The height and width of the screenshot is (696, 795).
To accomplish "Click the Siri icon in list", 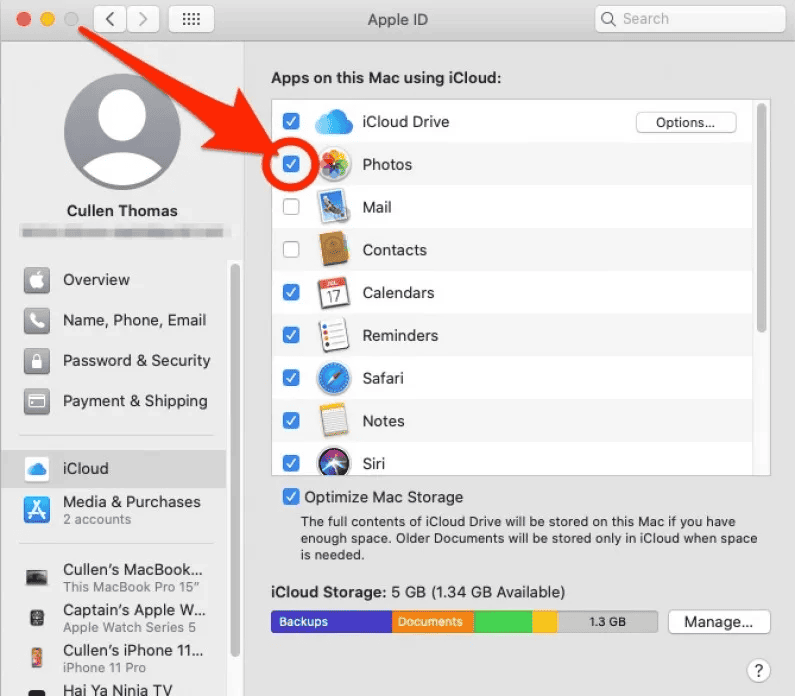I will [334, 463].
